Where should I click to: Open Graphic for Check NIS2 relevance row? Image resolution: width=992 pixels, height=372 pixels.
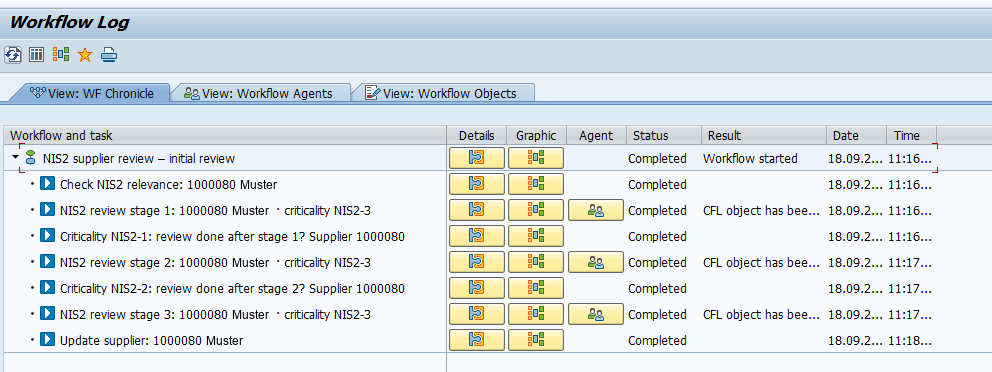[x=536, y=184]
